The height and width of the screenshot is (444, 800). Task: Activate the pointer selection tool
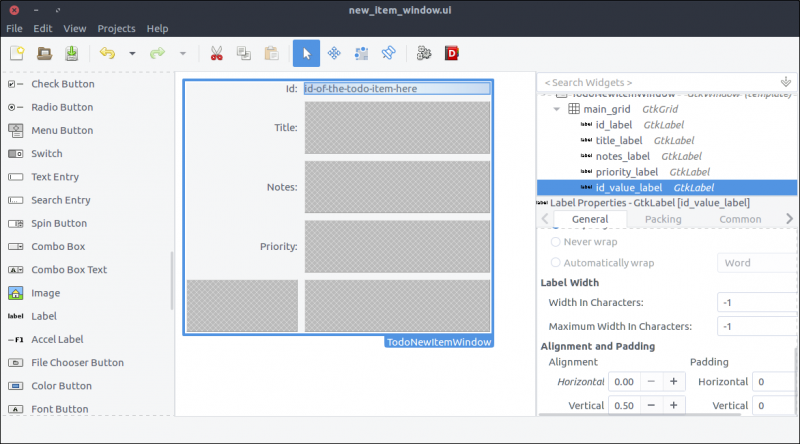[307, 53]
